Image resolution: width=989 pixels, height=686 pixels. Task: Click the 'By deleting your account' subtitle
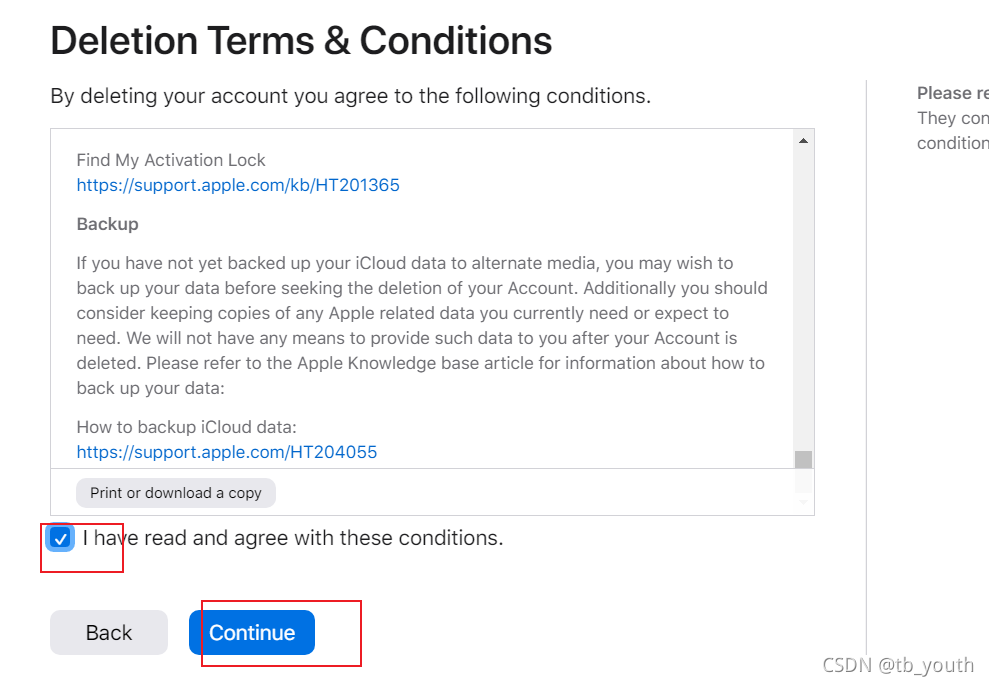point(350,96)
